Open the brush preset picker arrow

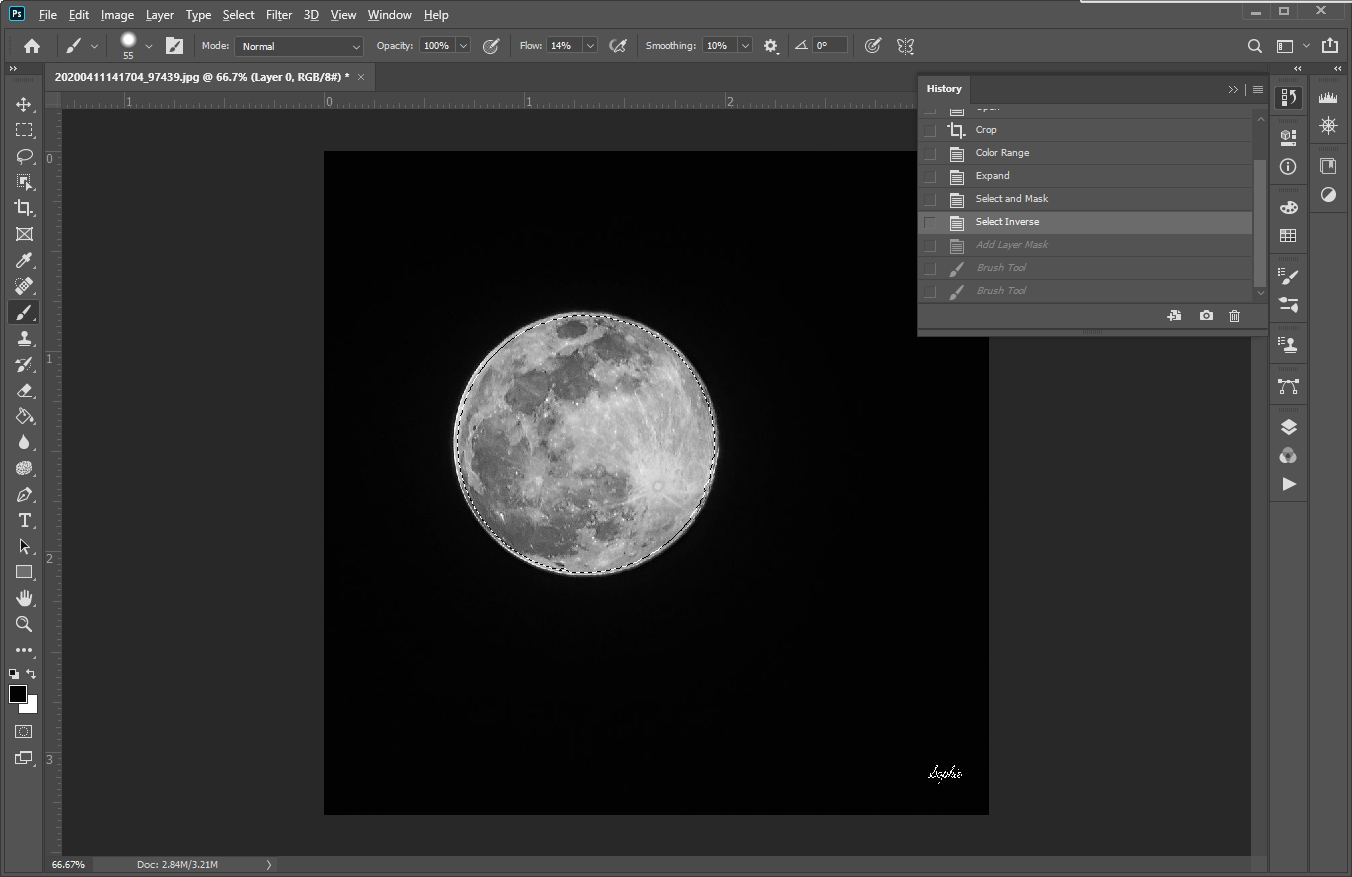click(x=149, y=46)
